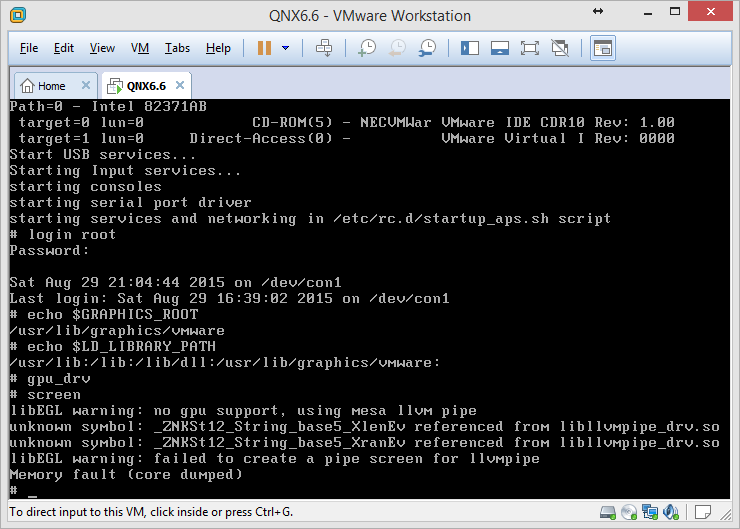740x529 pixels.
Task: Enter full screen mode
Action: [530, 47]
